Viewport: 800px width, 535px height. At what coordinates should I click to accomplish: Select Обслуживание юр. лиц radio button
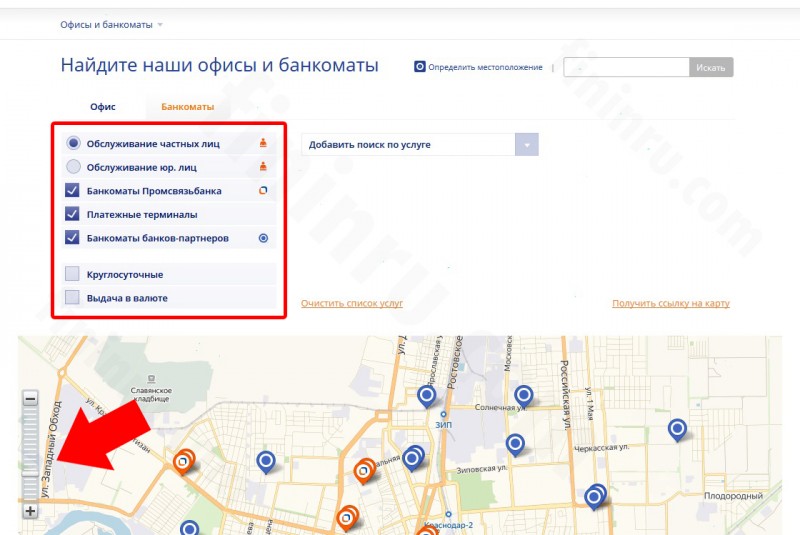pos(73,166)
